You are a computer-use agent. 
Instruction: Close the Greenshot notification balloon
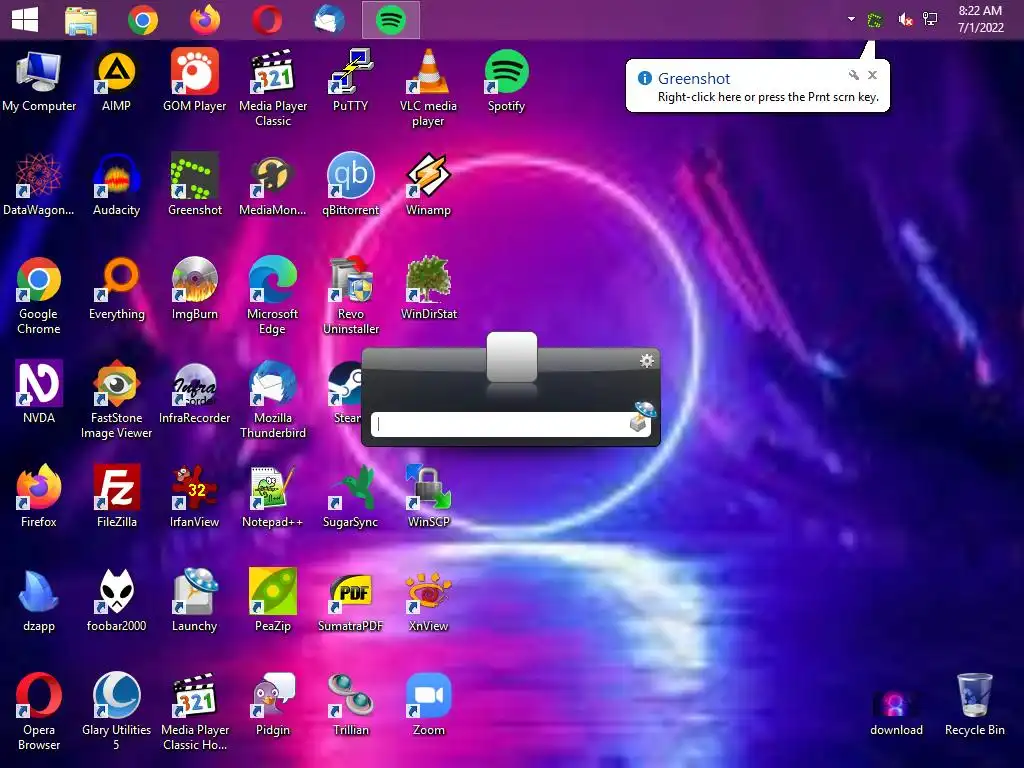(x=872, y=75)
